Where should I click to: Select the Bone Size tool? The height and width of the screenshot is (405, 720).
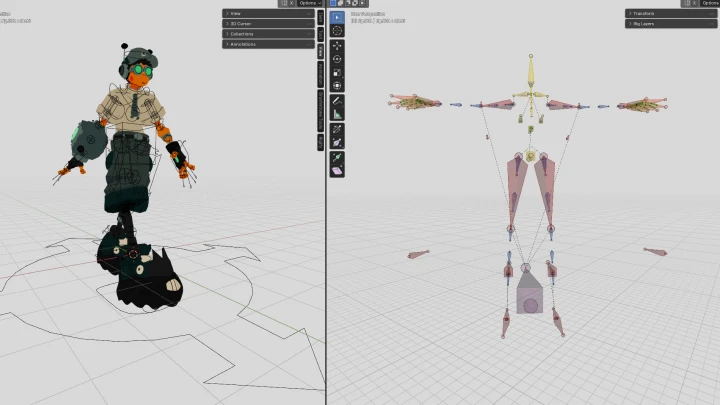[337, 143]
